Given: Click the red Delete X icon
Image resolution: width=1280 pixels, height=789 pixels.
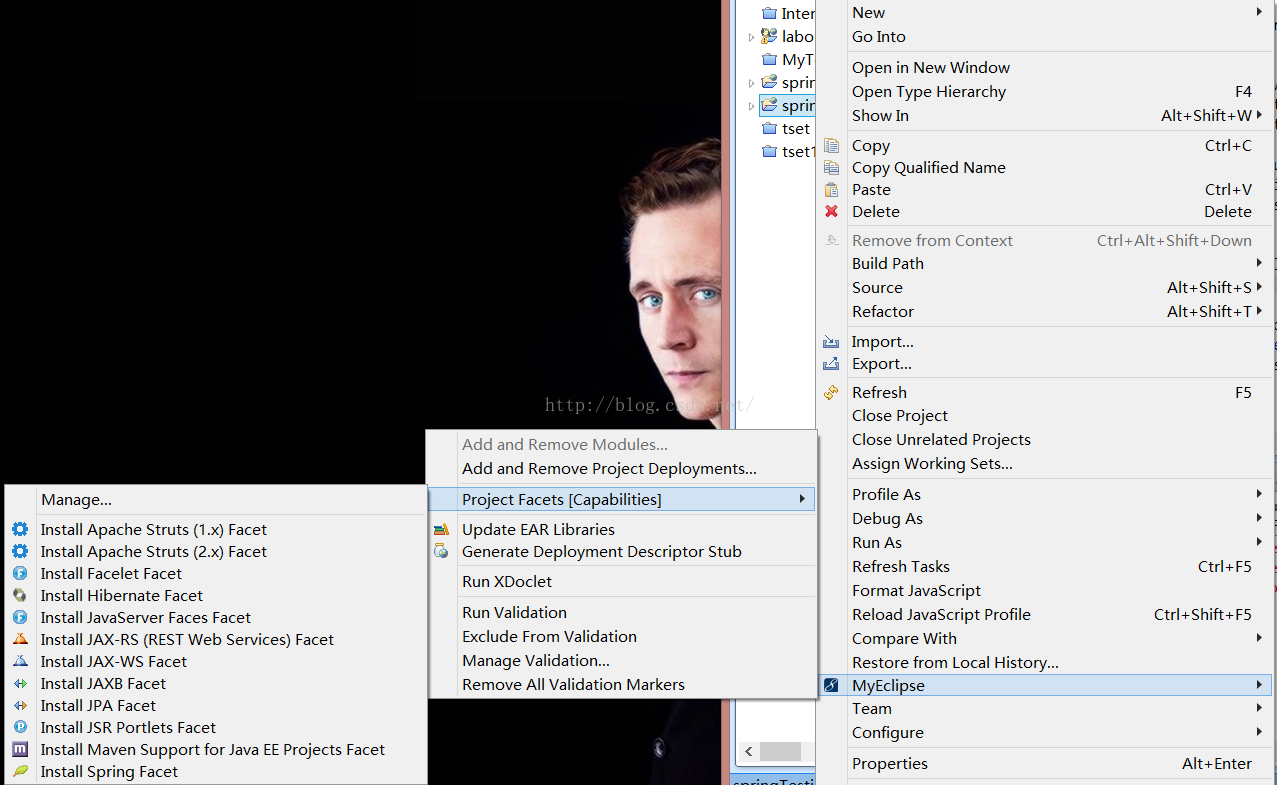Looking at the screenshot, I should (831, 212).
